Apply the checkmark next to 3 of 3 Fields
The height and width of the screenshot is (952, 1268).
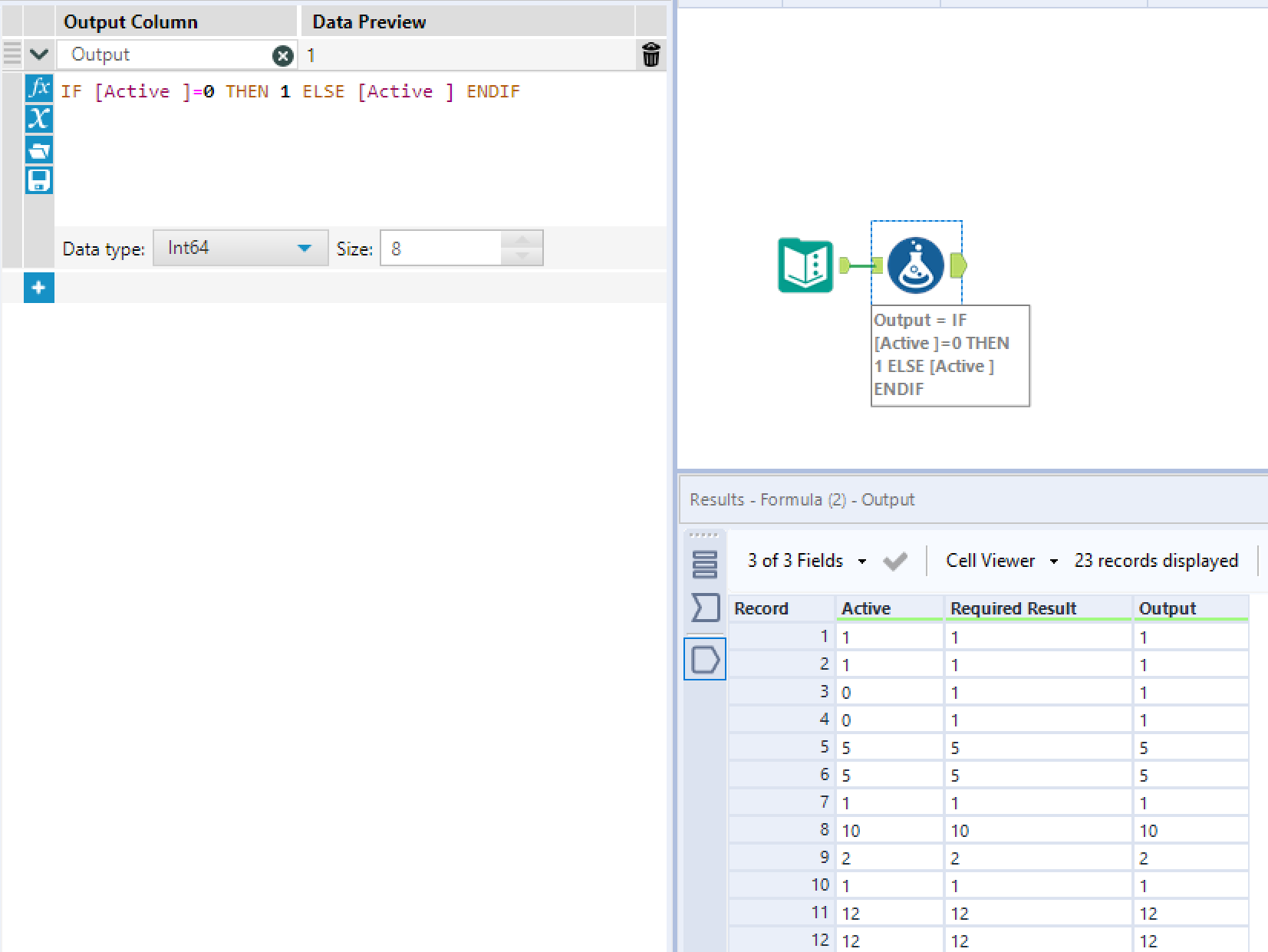[895, 561]
